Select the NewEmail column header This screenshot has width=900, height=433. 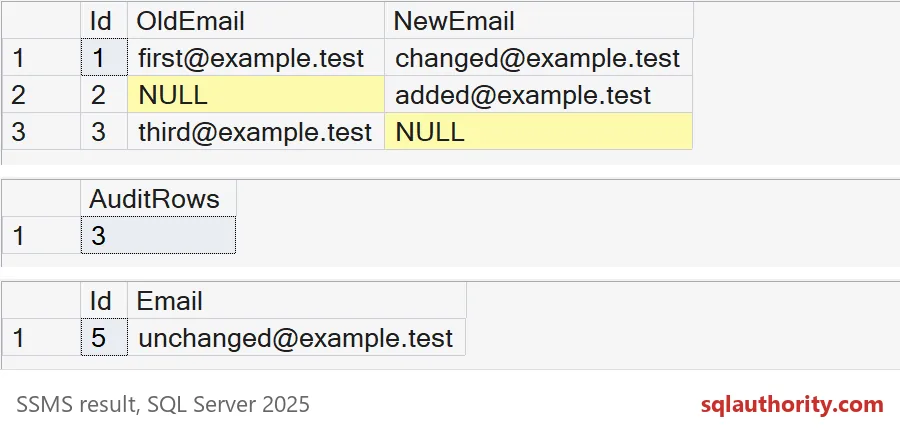pyautogui.click(x=539, y=21)
